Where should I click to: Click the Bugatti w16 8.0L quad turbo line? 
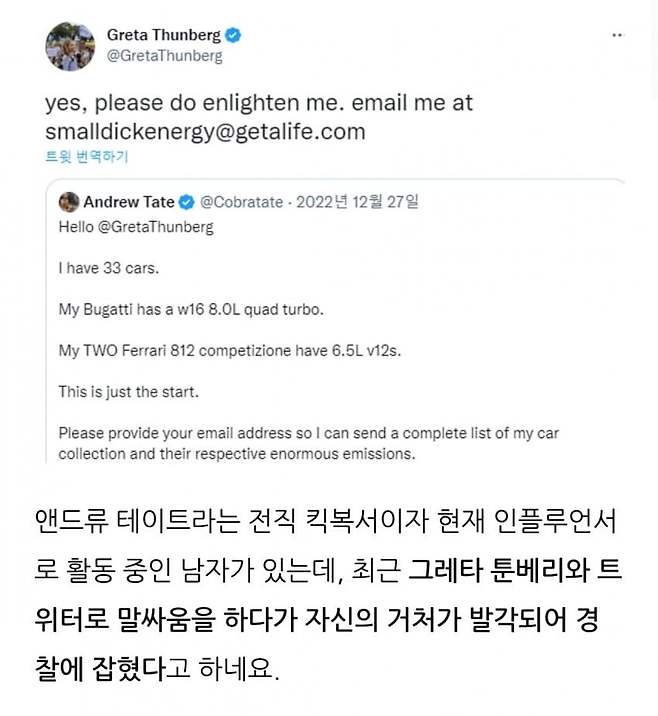pyautogui.click(x=191, y=309)
